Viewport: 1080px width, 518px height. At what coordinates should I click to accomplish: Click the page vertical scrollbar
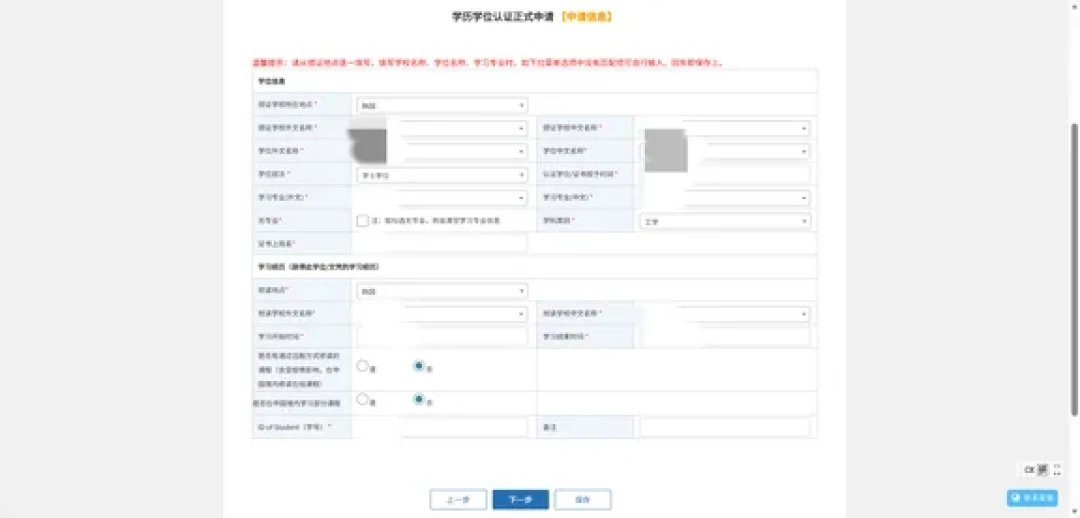click(x=1074, y=269)
